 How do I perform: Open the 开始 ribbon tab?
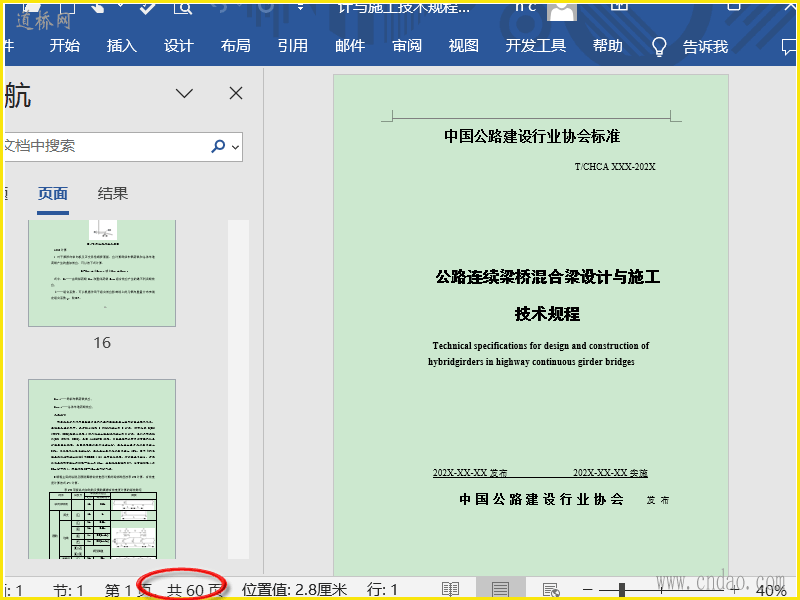click(x=65, y=46)
